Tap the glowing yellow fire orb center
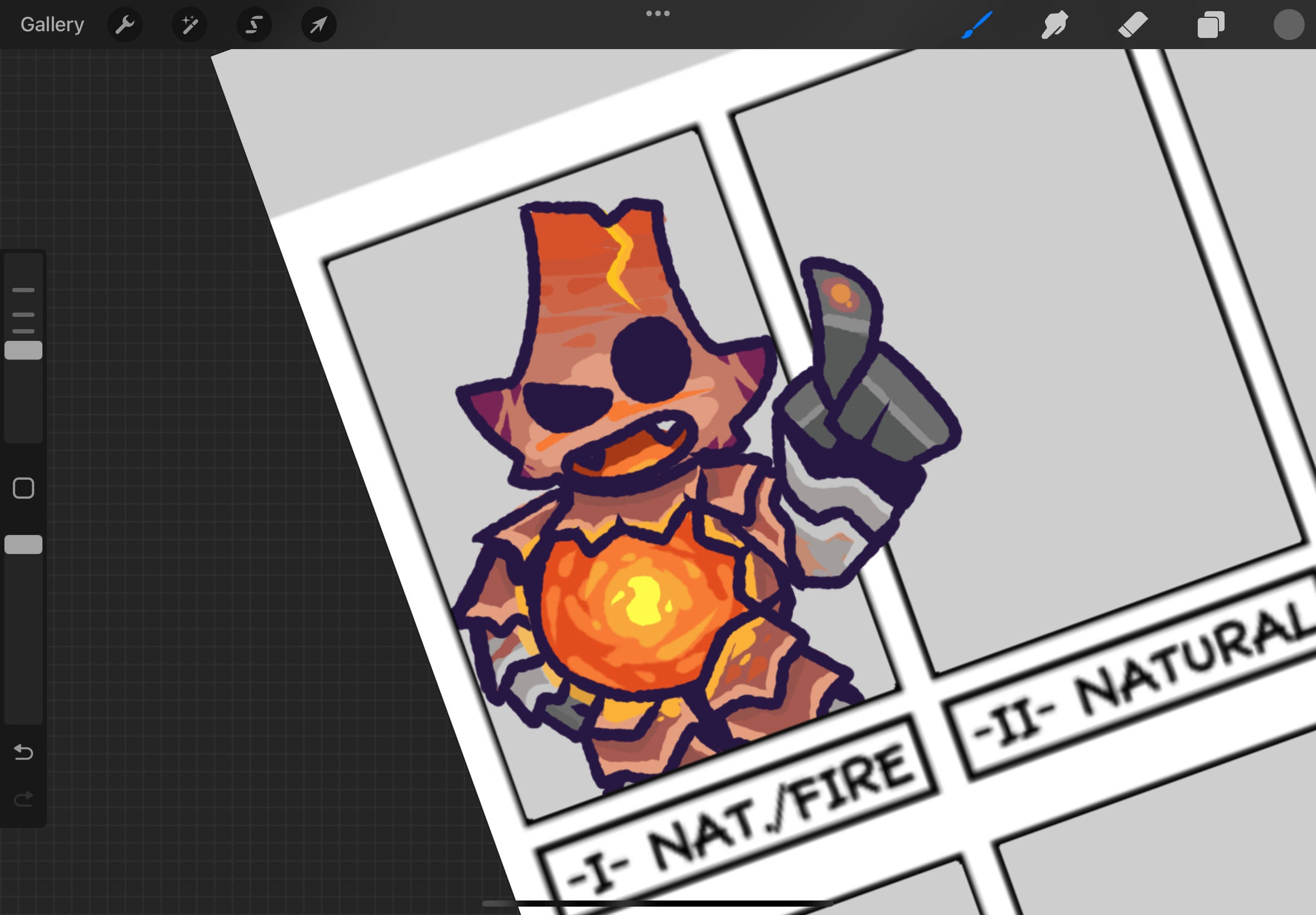 click(643, 602)
